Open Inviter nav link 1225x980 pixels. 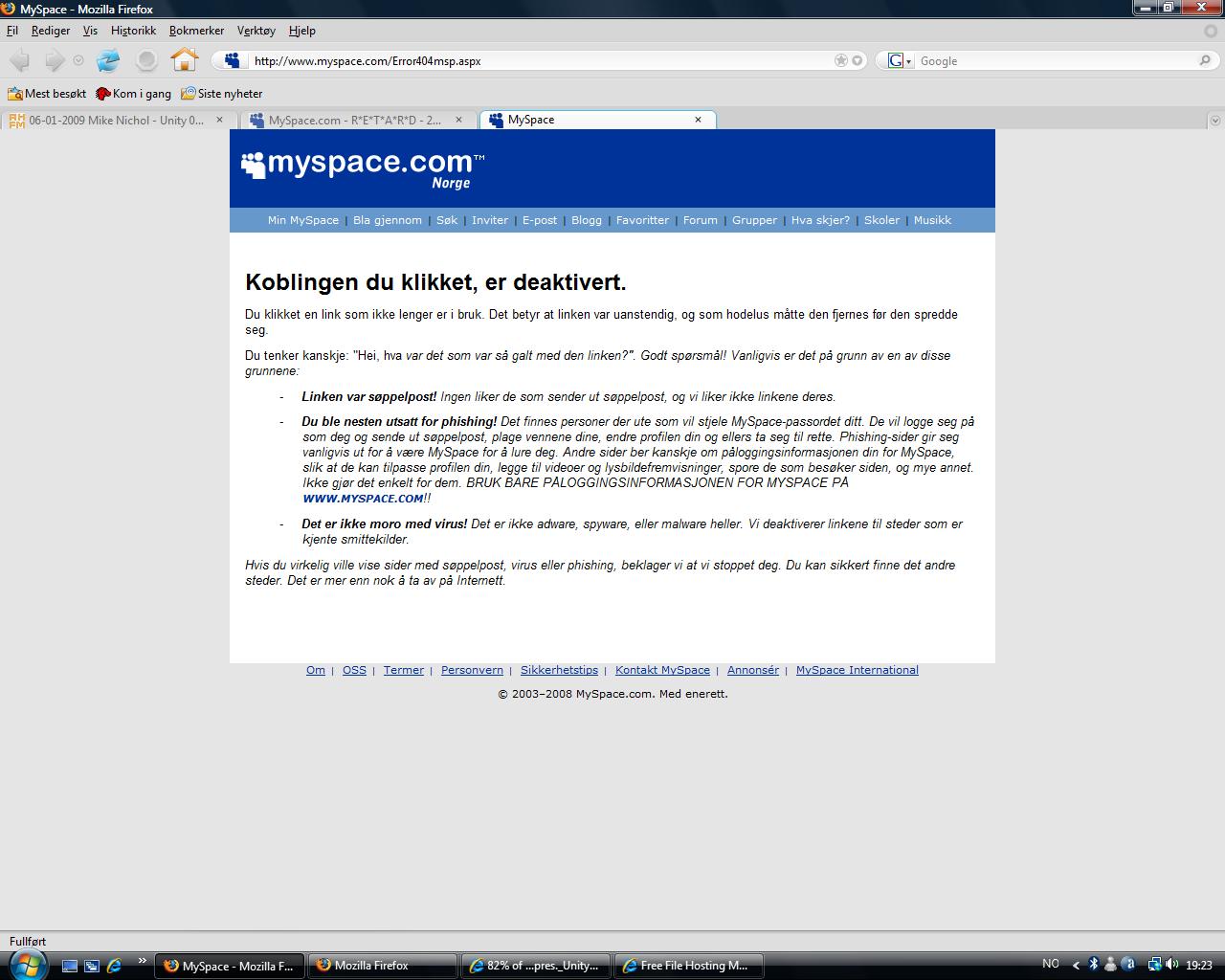pos(490,220)
